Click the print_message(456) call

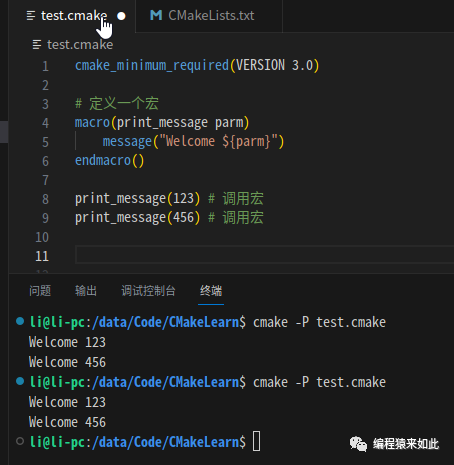[x=137, y=218]
